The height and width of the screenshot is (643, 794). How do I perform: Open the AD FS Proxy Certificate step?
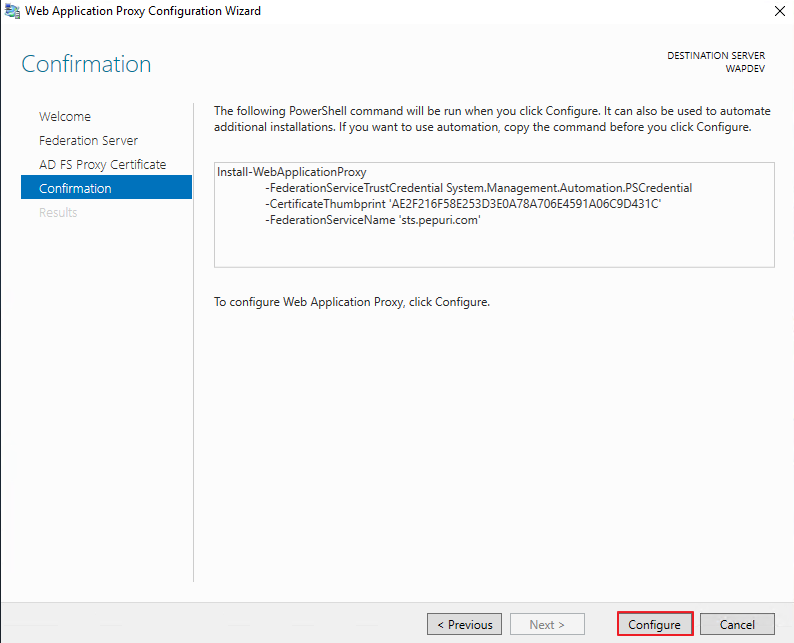tap(102, 165)
